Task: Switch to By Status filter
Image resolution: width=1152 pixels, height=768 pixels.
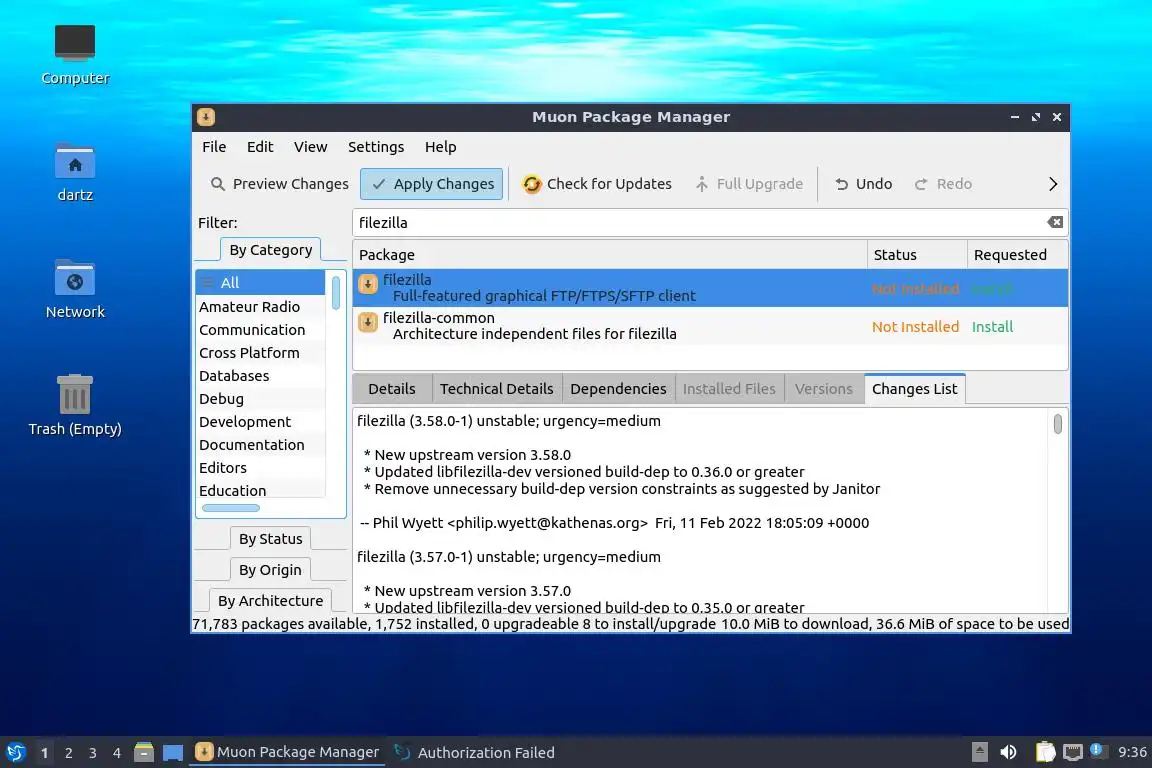Action: click(270, 539)
